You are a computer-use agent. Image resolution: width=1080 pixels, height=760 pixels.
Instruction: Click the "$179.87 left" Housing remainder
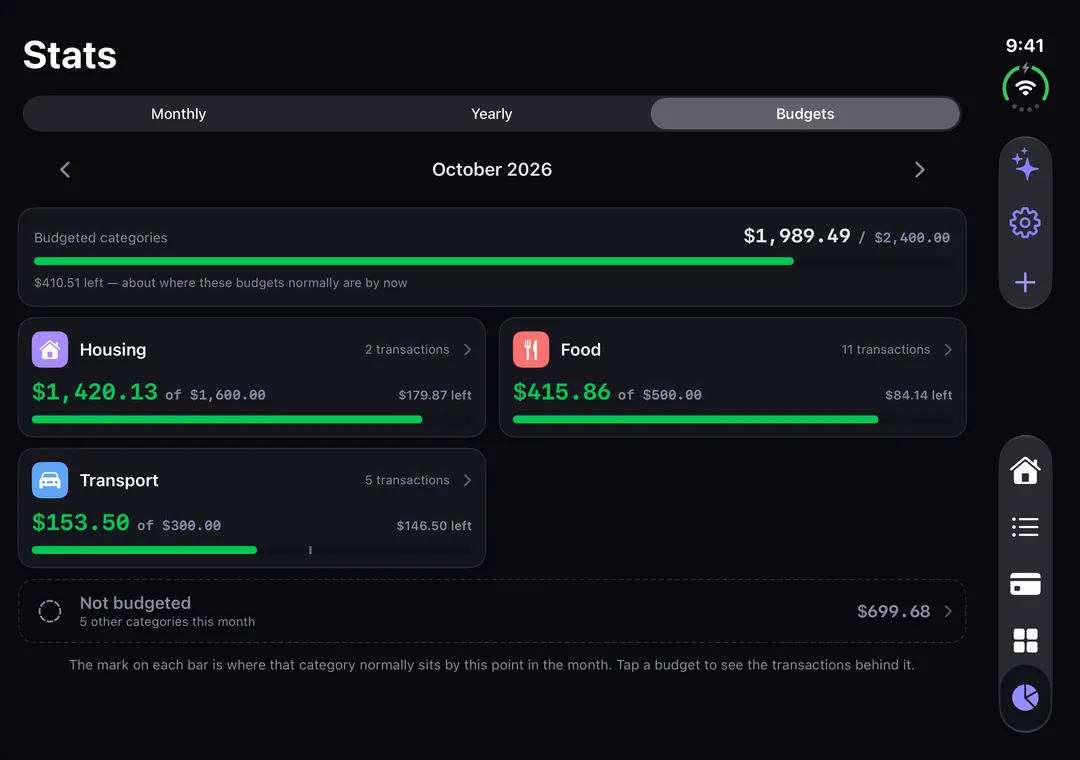pos(435,395)
